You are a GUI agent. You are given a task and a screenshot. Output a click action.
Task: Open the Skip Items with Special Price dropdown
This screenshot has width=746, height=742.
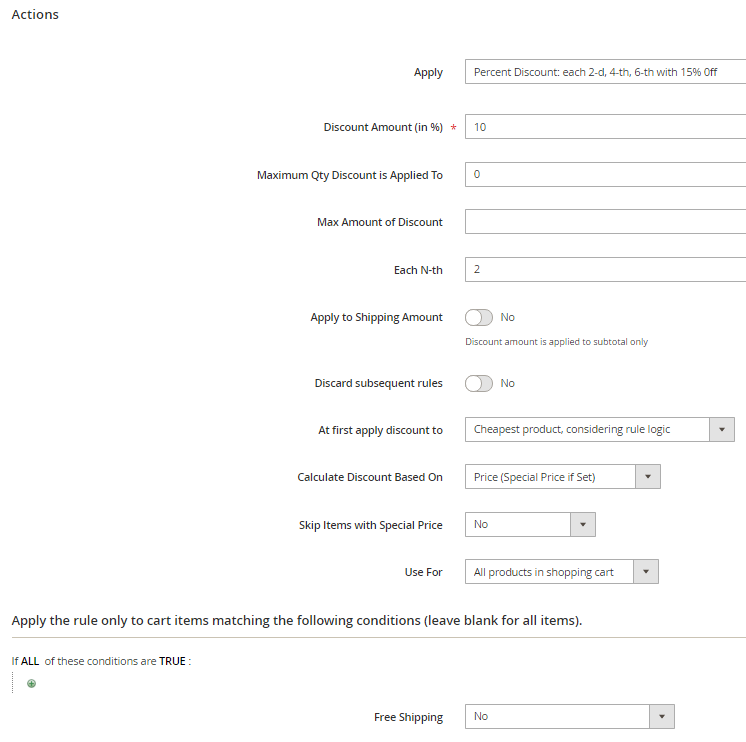click(530, 524)
